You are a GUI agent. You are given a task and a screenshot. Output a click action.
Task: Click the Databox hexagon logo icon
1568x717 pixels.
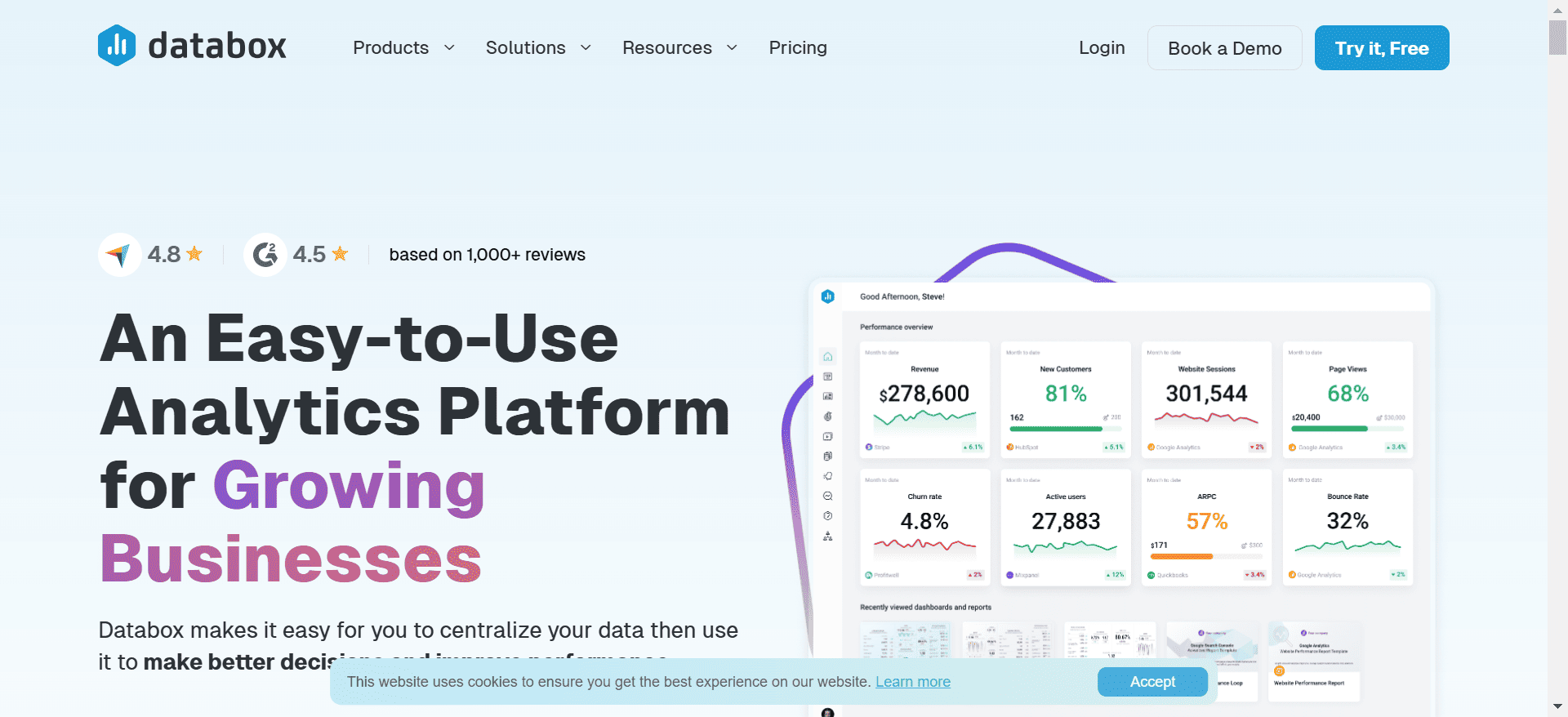(117, 45)
